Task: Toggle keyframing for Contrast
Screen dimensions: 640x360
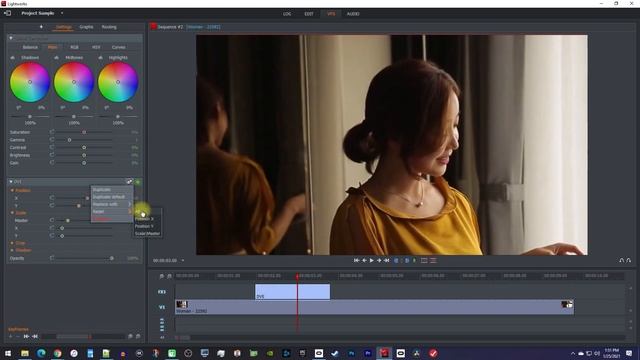Action: (x=52, y=147)
